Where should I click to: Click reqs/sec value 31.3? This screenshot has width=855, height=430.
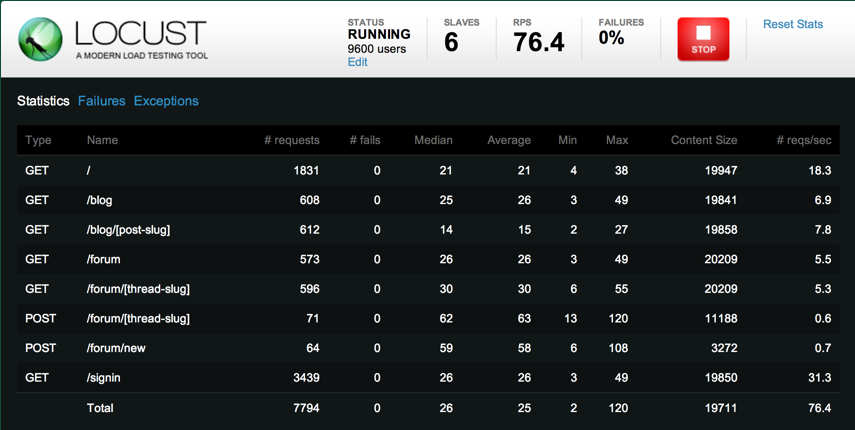click(820, 378)
